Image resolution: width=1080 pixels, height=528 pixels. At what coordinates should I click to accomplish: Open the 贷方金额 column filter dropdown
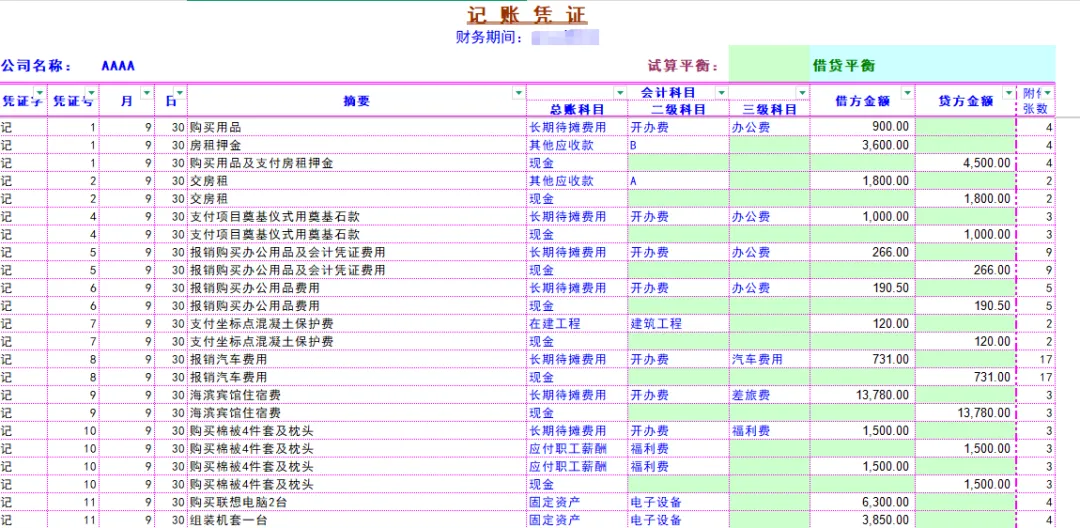(x=1008, y=92)
